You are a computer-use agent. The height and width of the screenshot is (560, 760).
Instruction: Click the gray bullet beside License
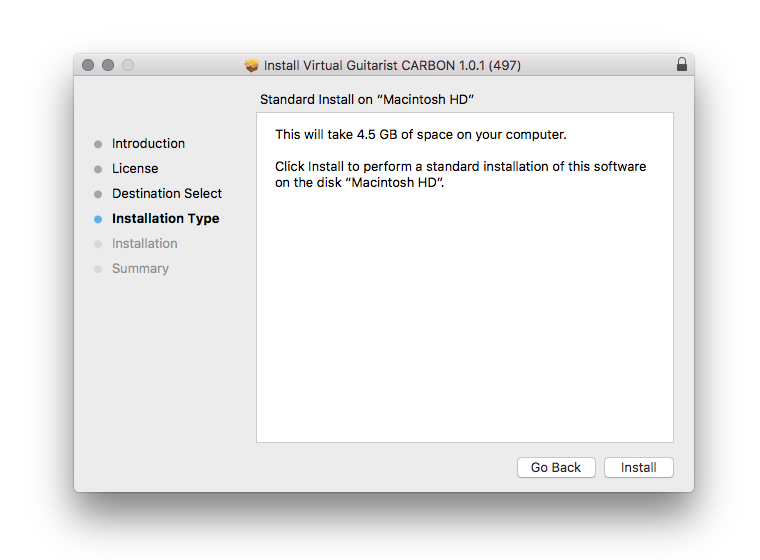[98, 169]
